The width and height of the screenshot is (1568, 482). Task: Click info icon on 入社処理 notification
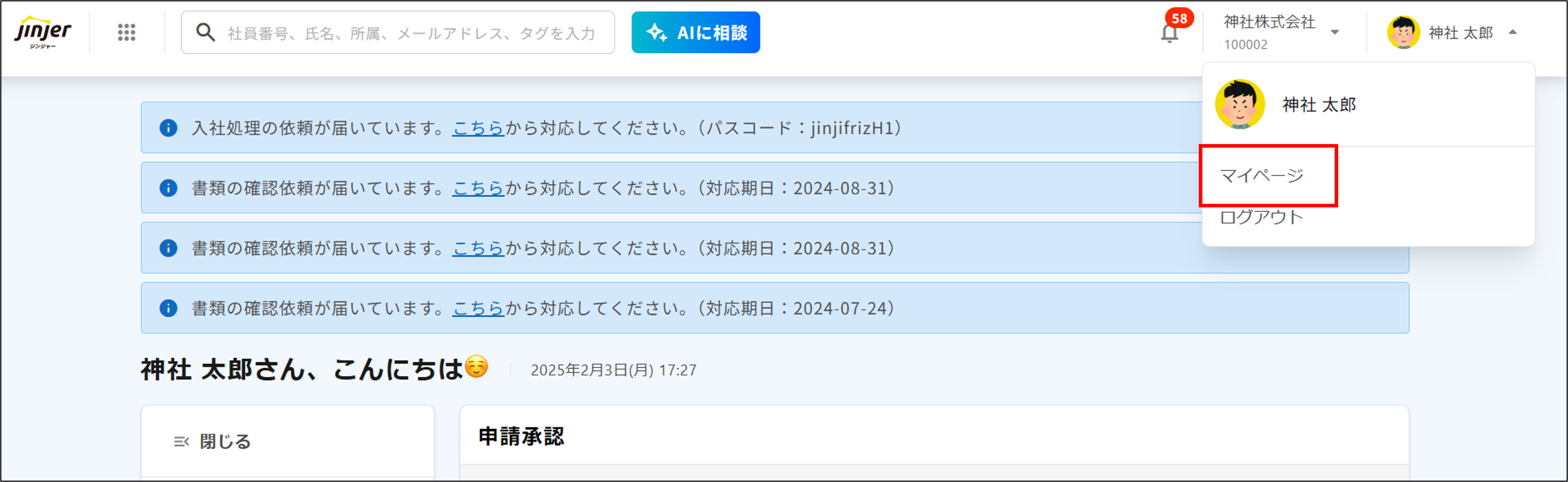pyautogui.click(x=168, y=128)
